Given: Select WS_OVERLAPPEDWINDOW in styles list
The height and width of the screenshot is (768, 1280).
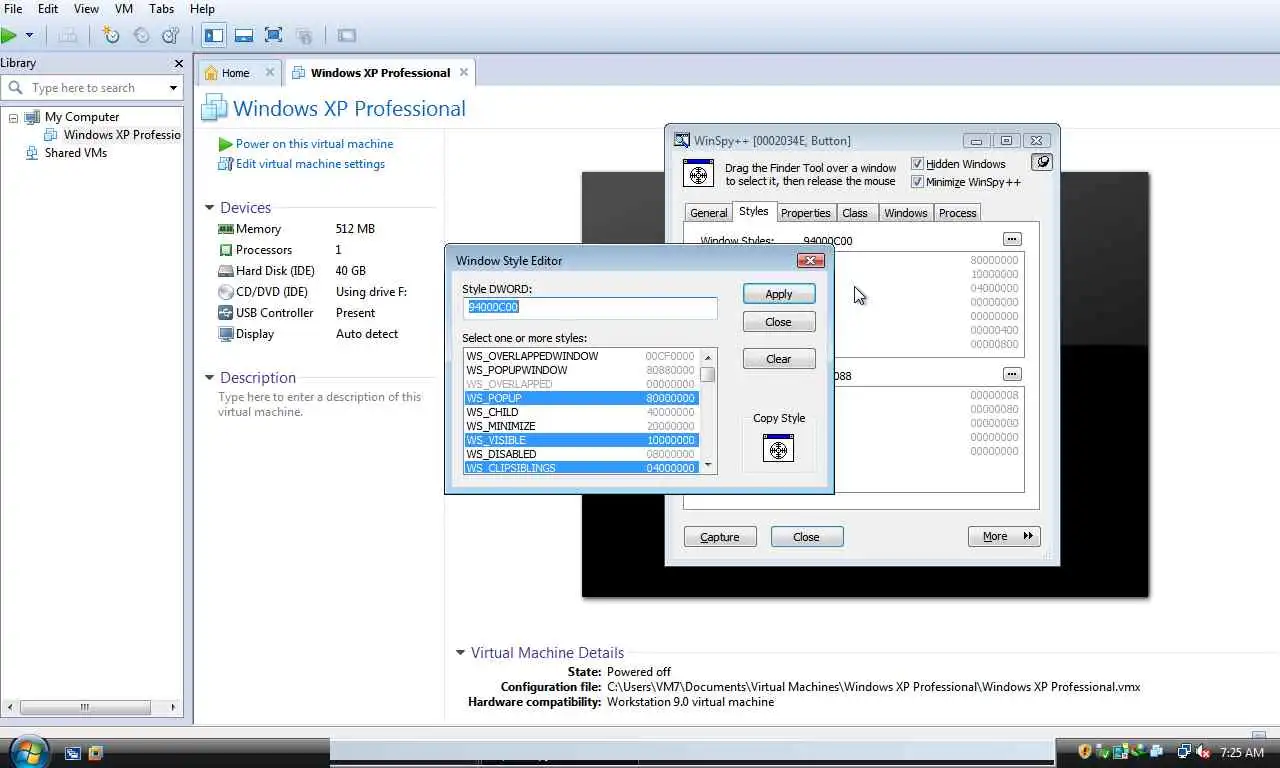Looking at the screenshot, I should [x=581, y=356].
